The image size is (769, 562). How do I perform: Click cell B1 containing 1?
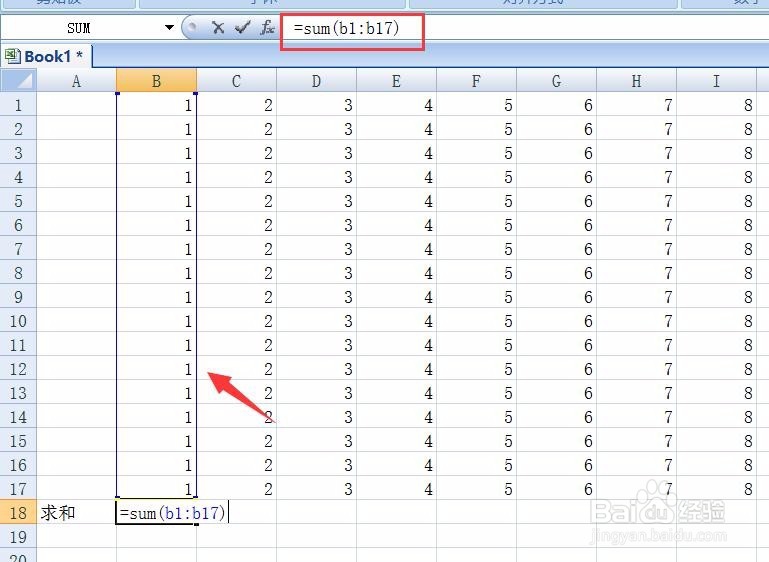pos(156,104)
